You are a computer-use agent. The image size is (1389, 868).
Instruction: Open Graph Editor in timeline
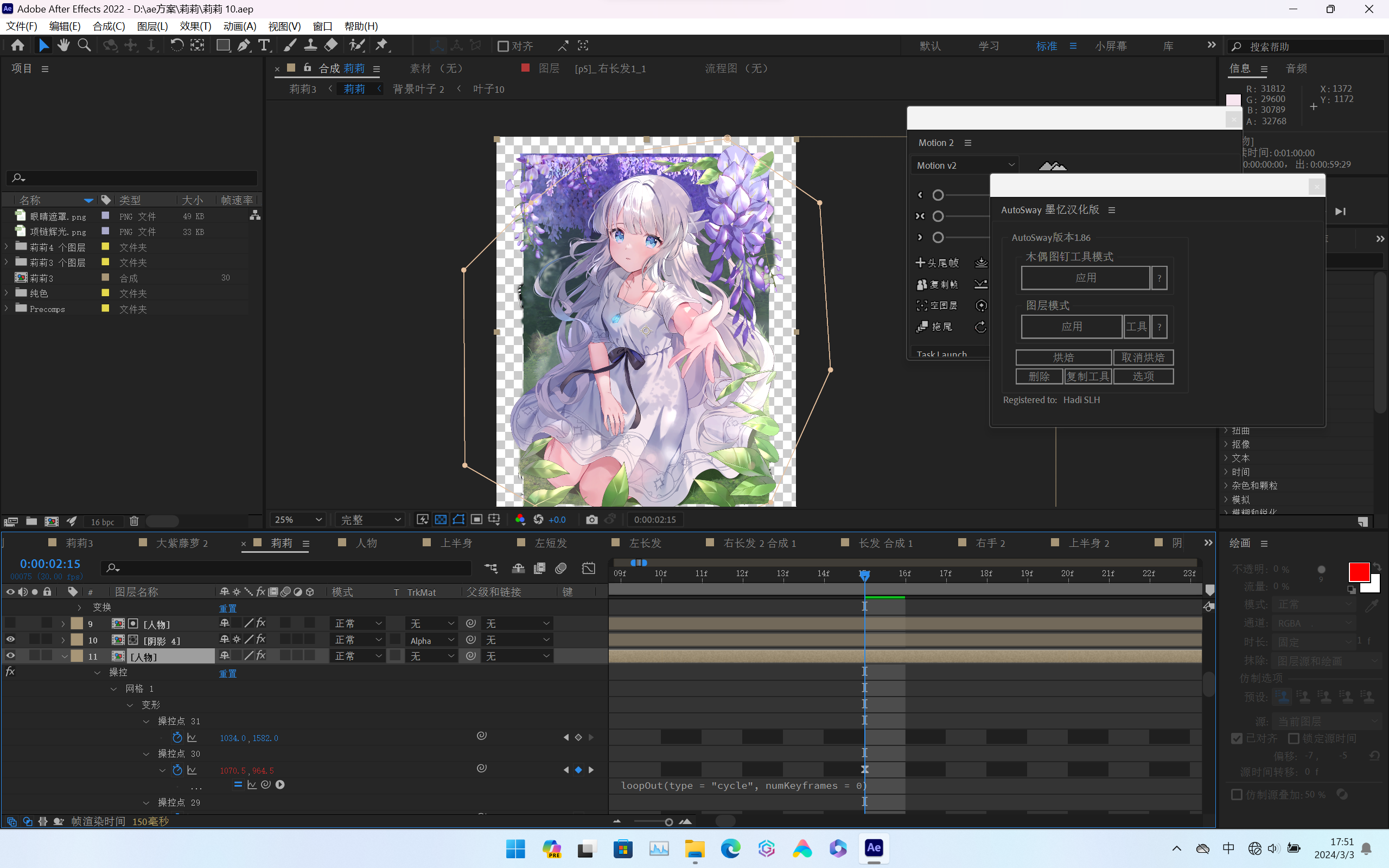pyautogui.click(x=589, y=569)
